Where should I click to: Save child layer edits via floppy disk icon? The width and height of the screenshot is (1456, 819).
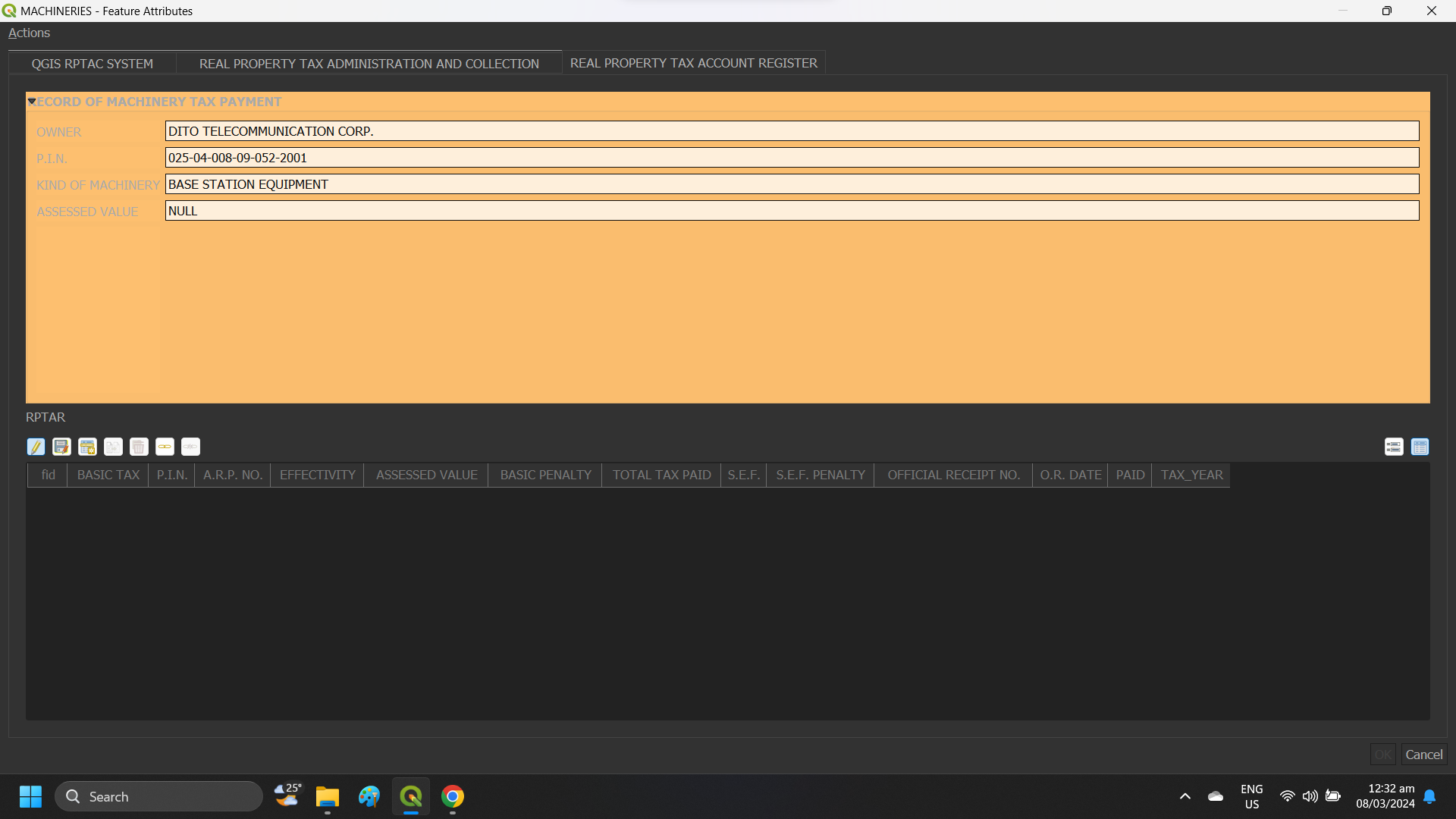61,447
